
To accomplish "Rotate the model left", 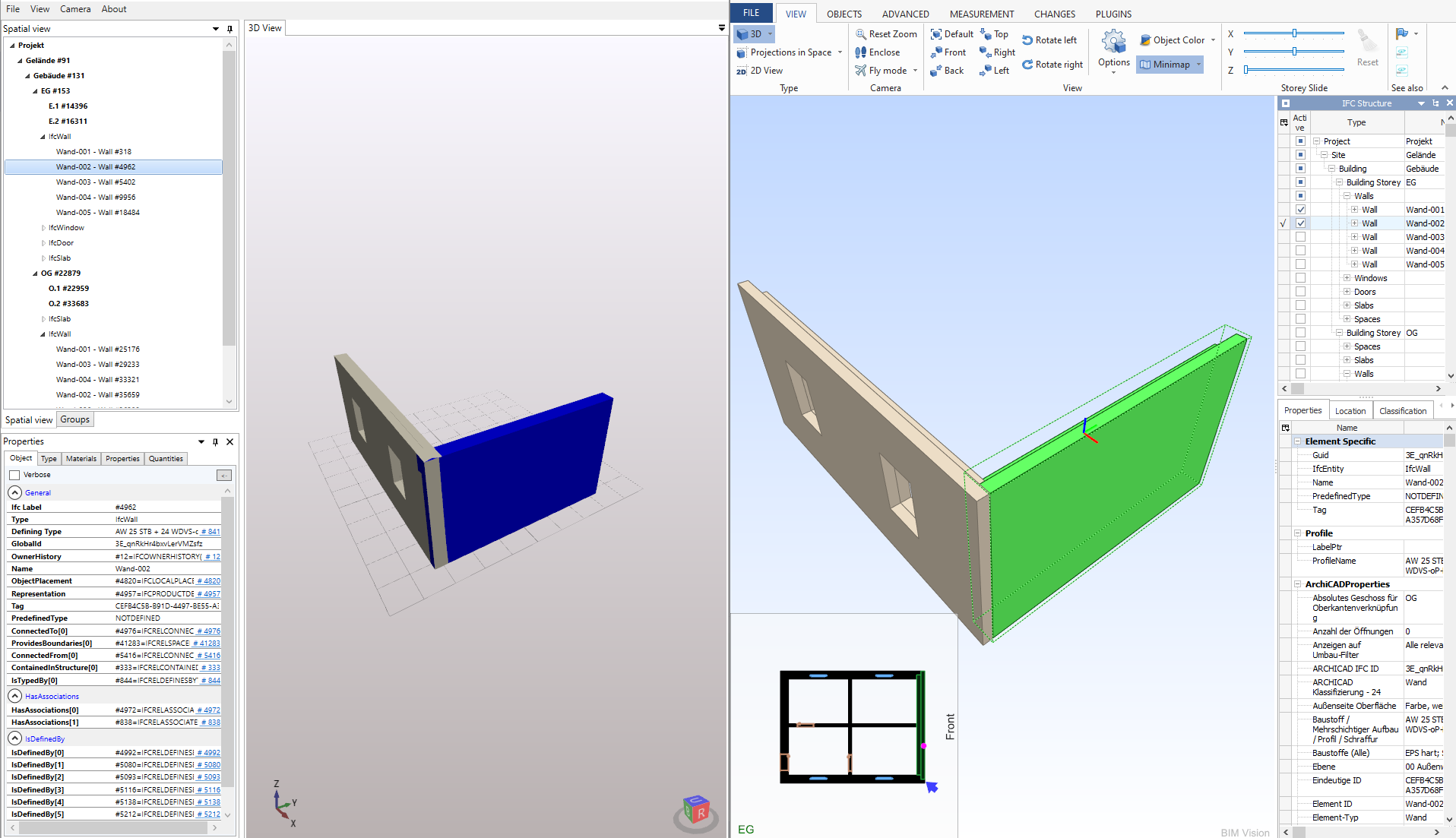I will [x=1050, y=40].
